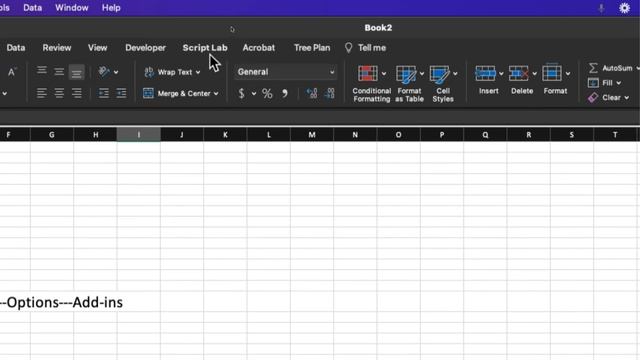
Task: Select the column T header
Action: pyautogui.click(x=615, y=135)
